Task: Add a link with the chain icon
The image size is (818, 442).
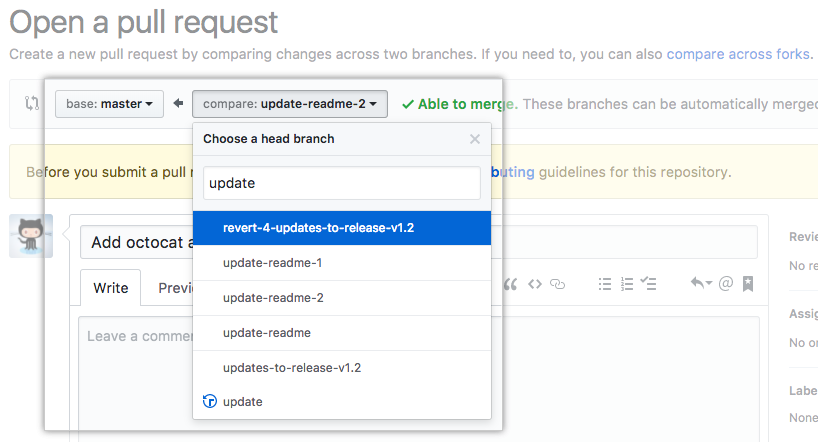Action: tap(558, 284)
